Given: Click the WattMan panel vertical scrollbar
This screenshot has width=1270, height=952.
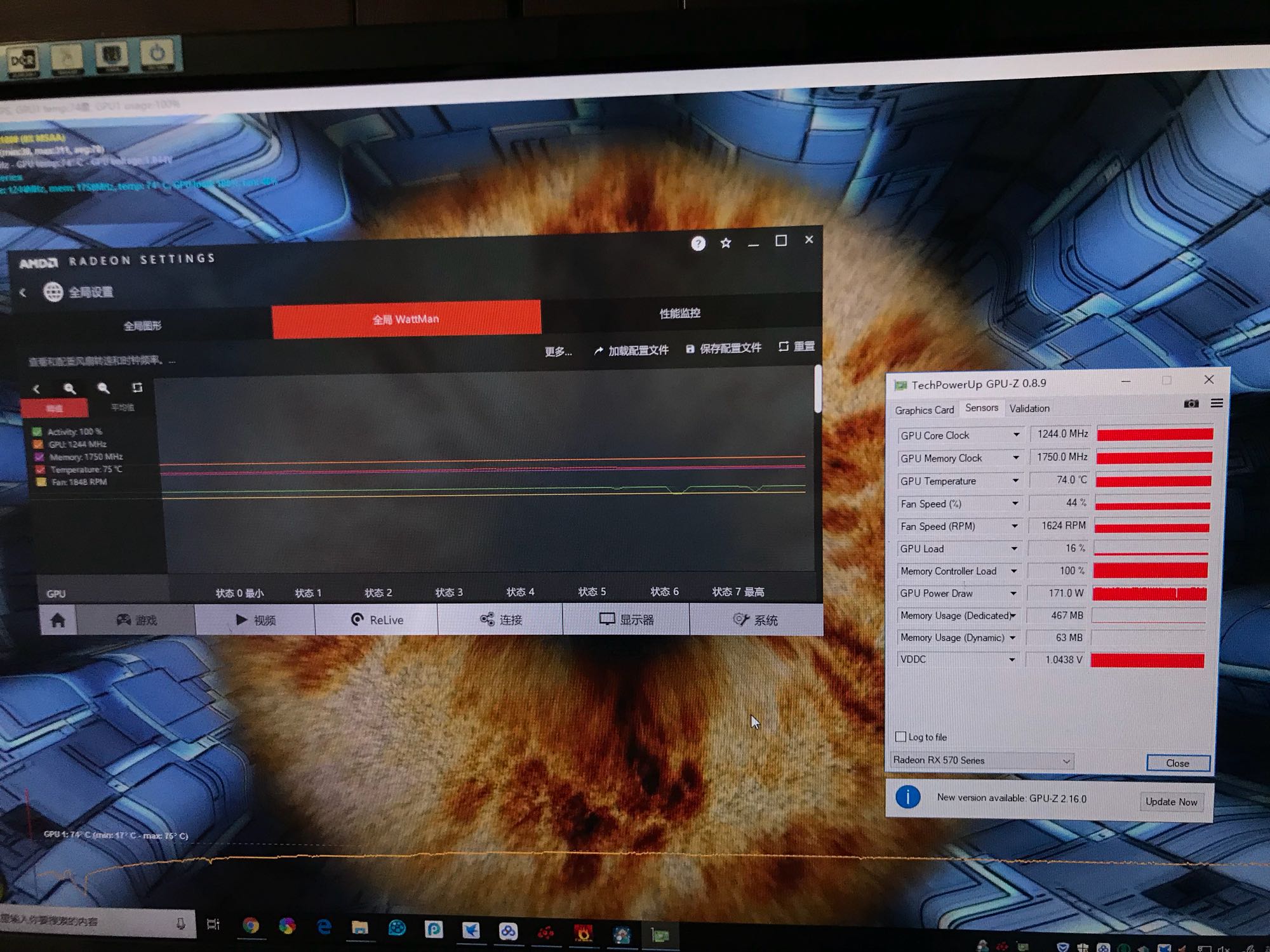Looking at the screenshot, I should point(818,388).
